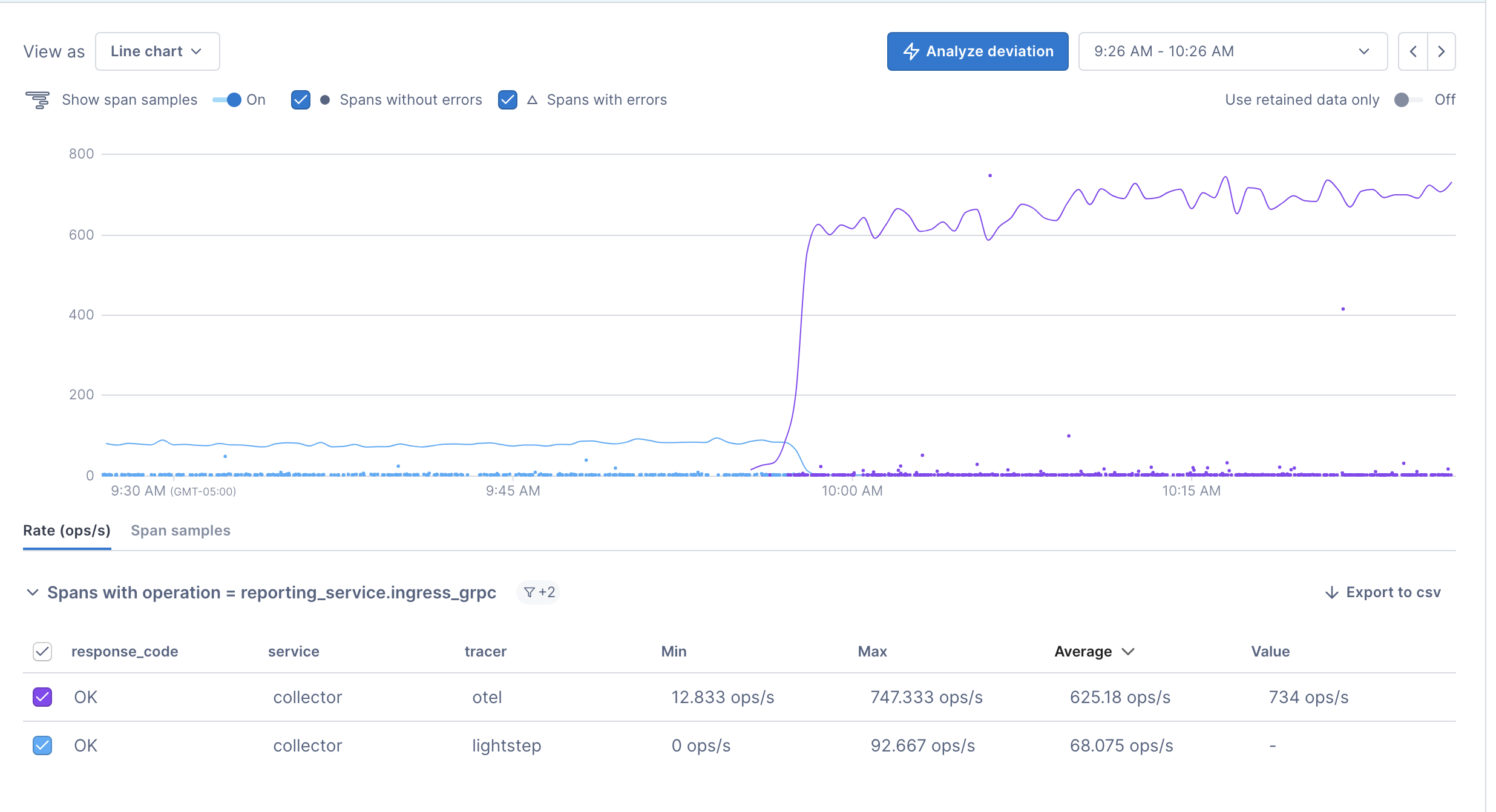Uncheck the lightstep collector row
This screenshot has height=812, width=1496.
pos(42,745)
